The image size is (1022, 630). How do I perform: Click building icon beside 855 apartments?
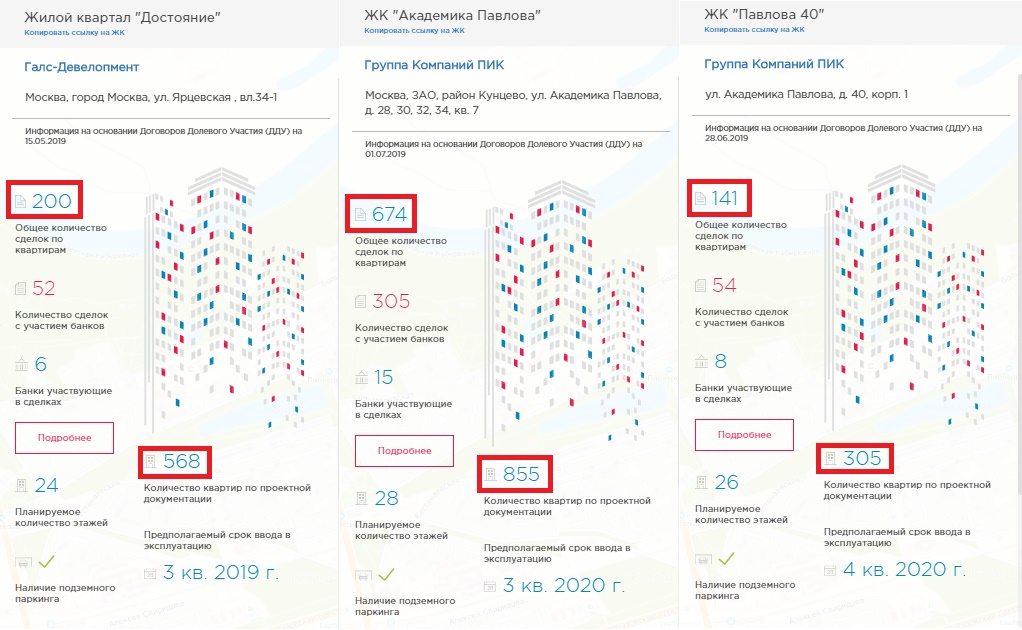490,474
